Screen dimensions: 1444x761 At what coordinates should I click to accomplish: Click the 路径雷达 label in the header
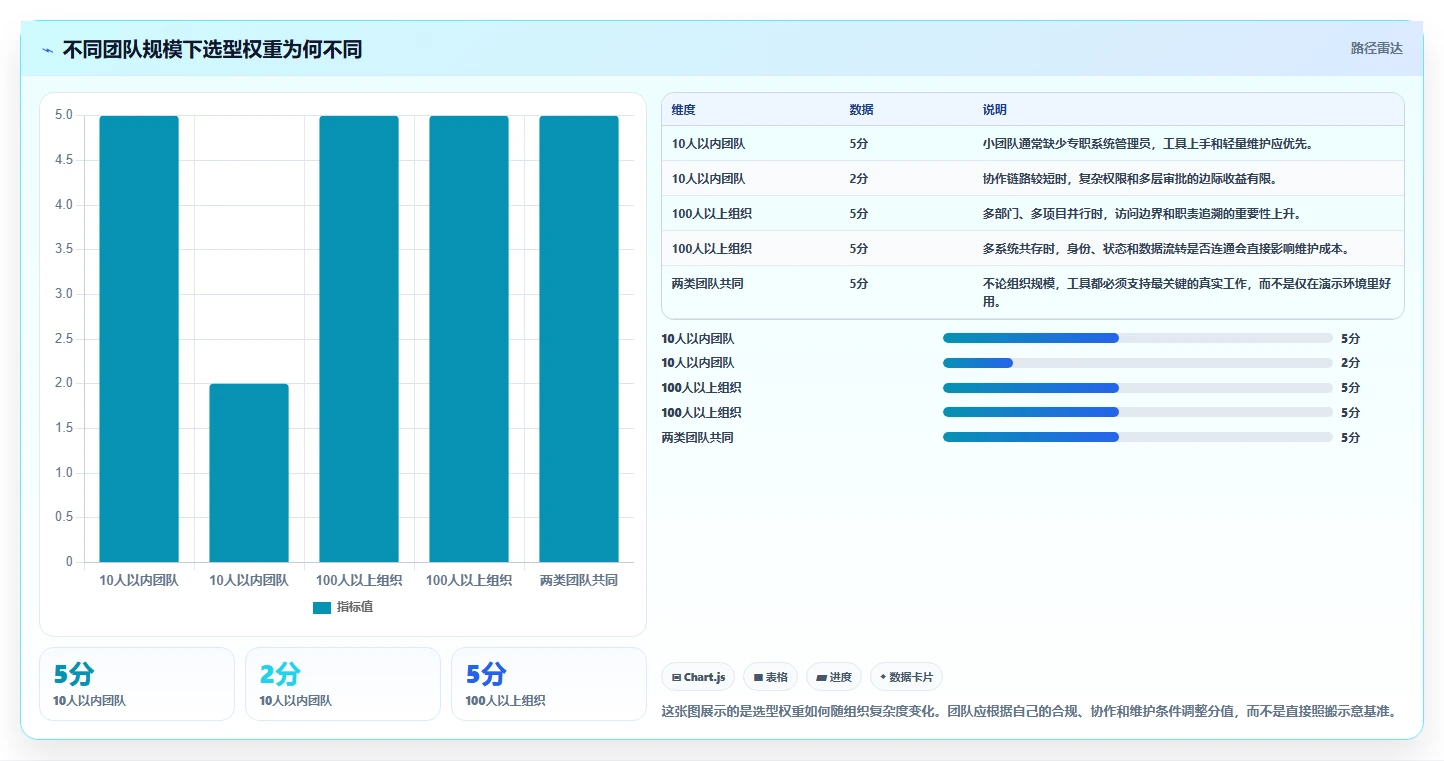[1376, 48]
